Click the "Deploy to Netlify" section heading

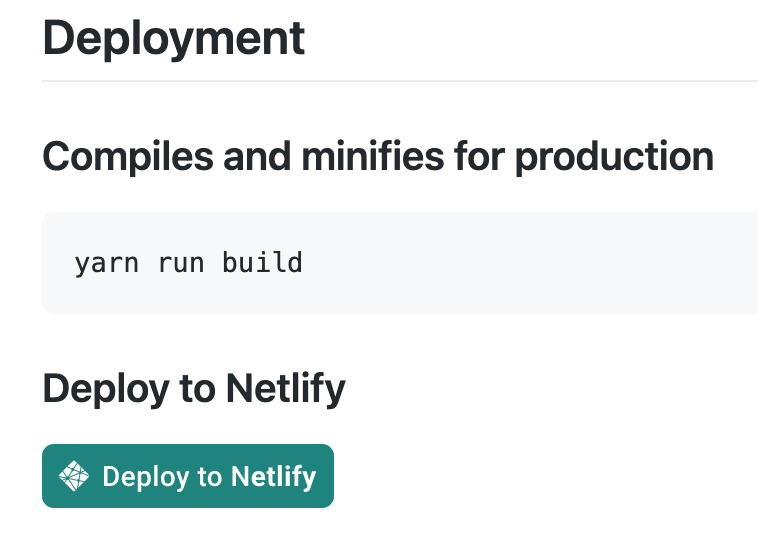[194, 388]
